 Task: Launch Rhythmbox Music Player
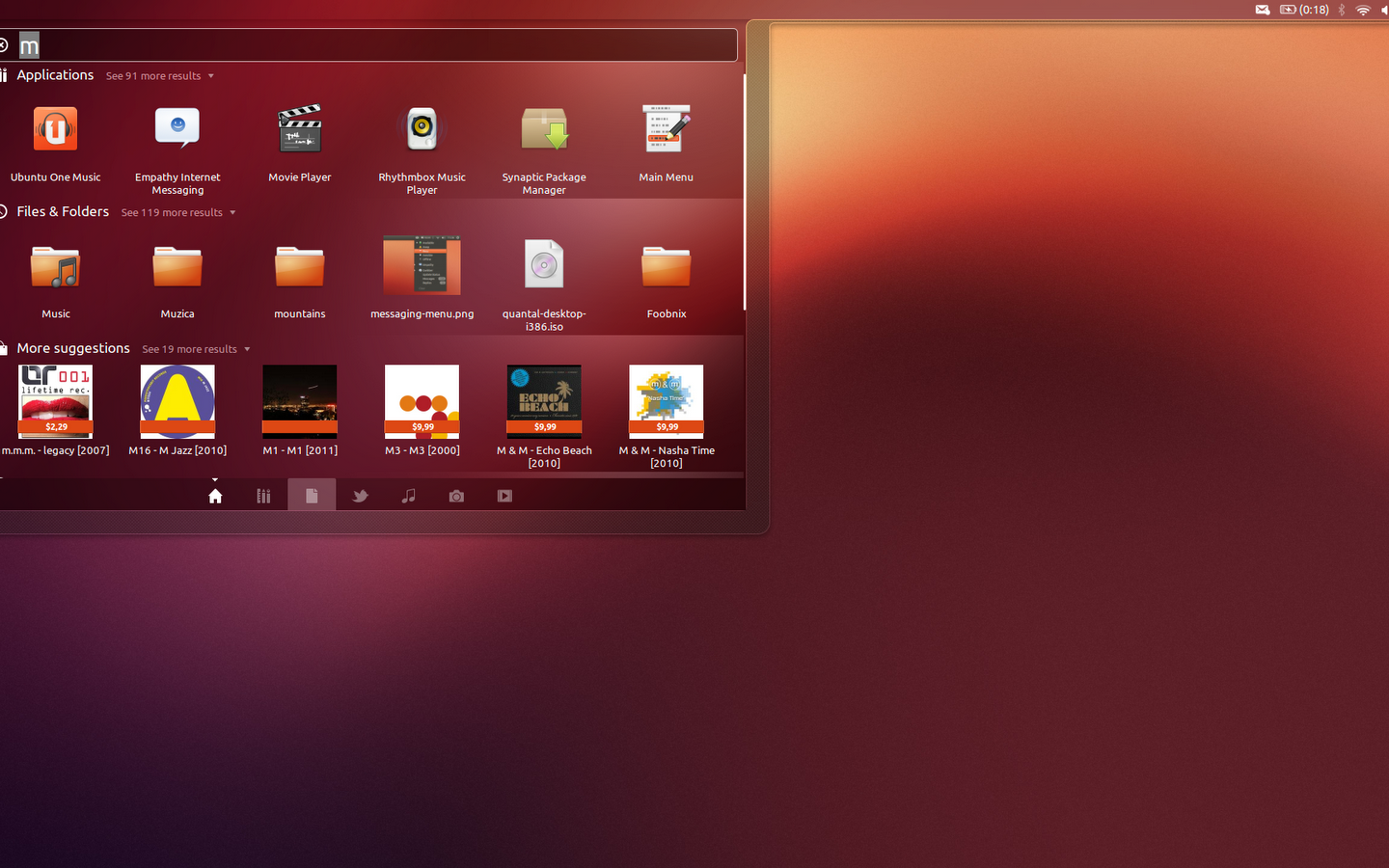[422, 149]
